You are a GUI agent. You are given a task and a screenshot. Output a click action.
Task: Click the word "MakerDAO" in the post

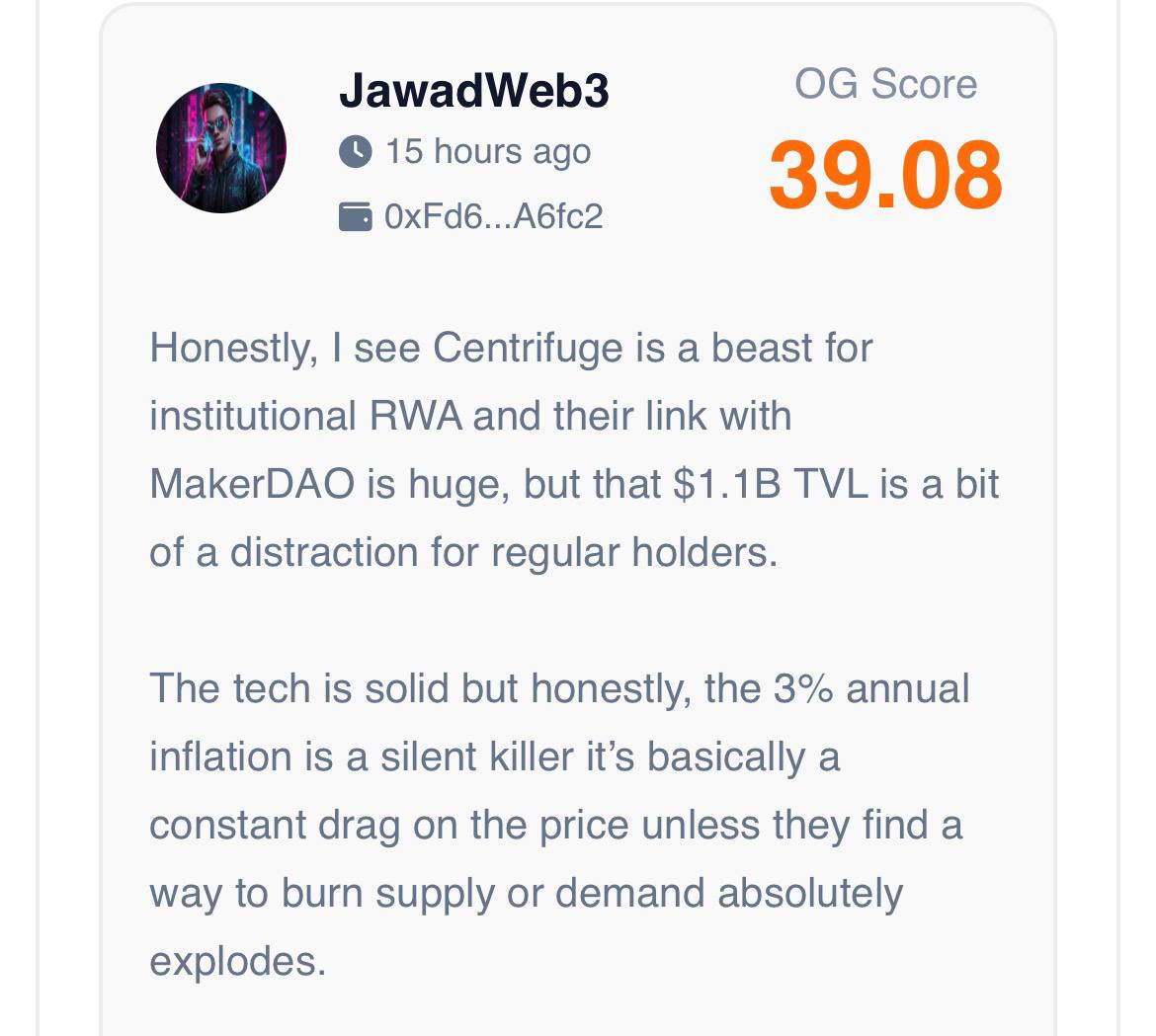pyautogui.click(x=252, y=484)
